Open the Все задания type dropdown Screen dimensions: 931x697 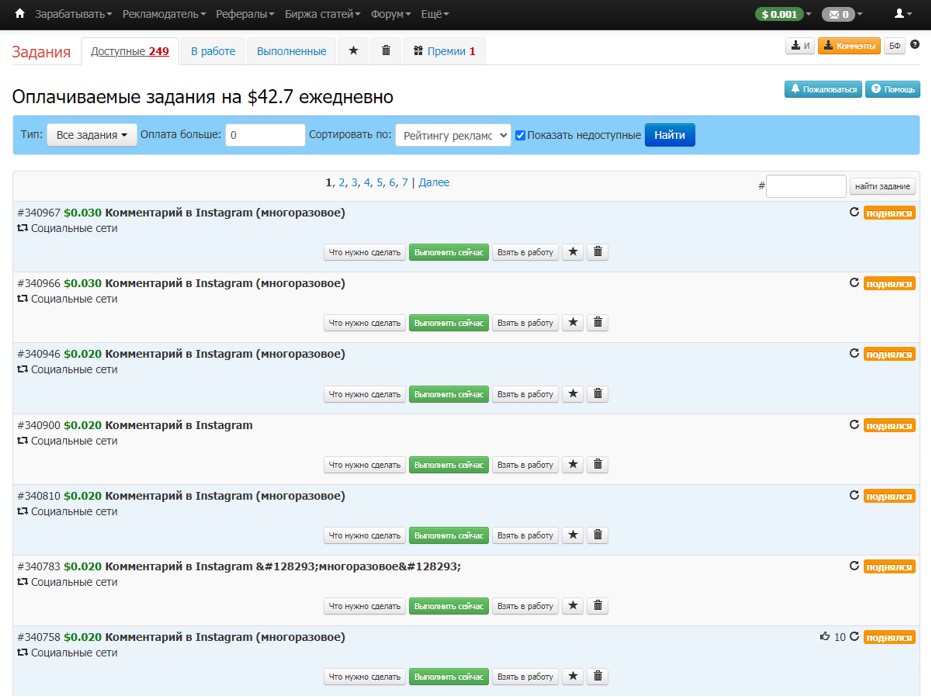click(91, 135)
